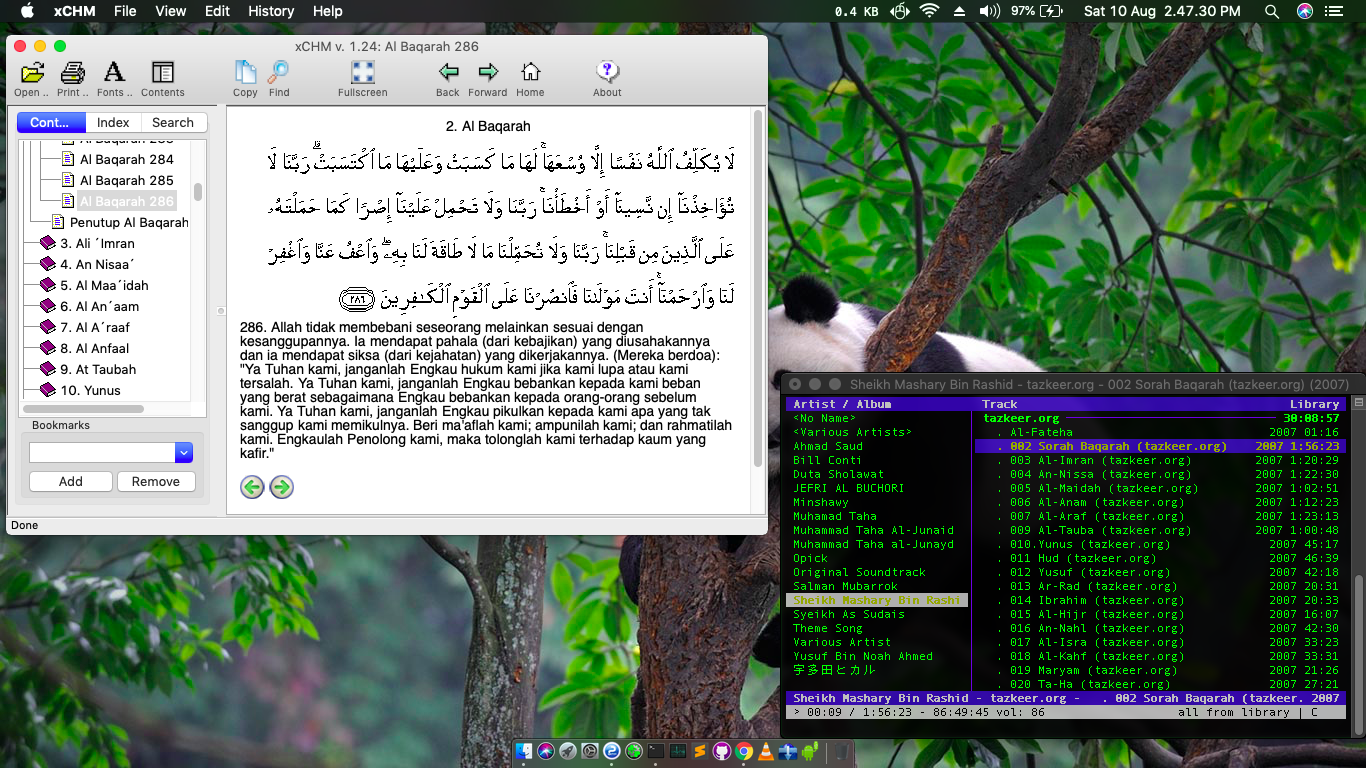
Task: Click the Print toolbar icon
Action: [72, 73]
